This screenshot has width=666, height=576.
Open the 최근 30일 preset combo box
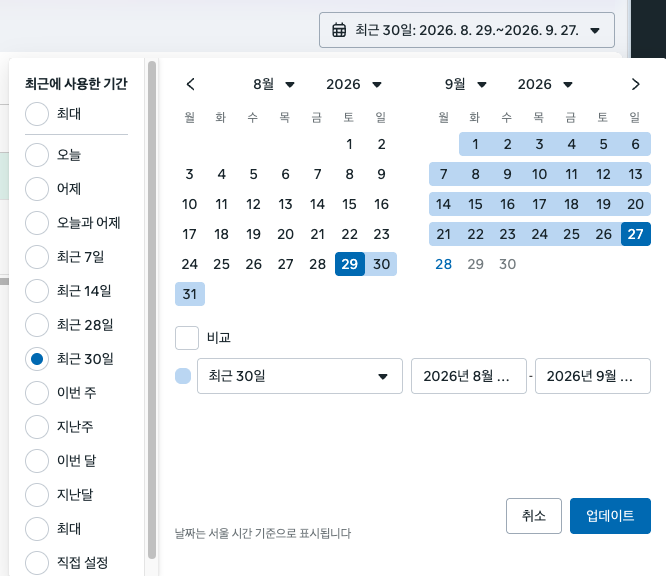(299, 376)
